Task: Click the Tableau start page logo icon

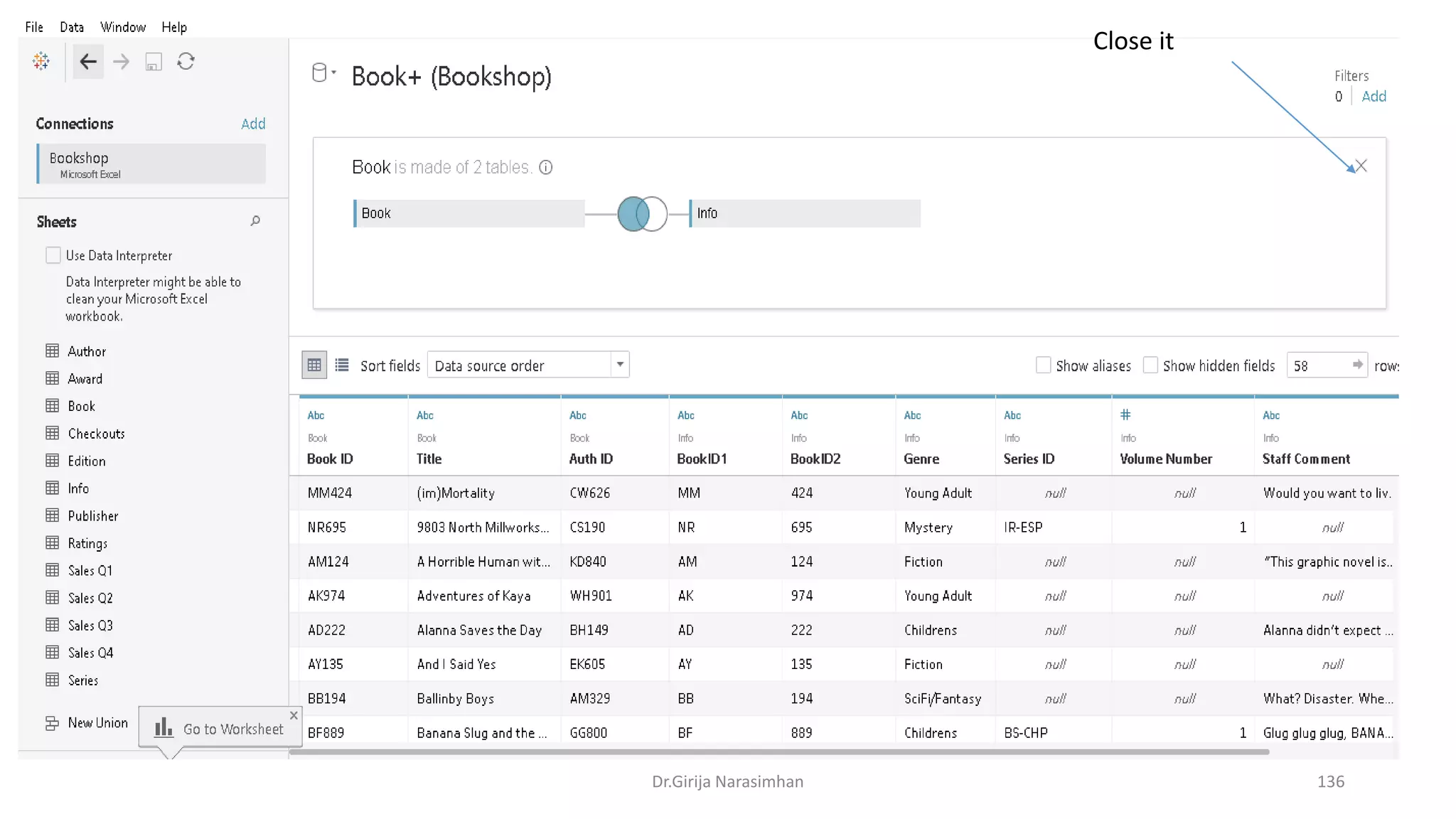Action: [41, 61]
